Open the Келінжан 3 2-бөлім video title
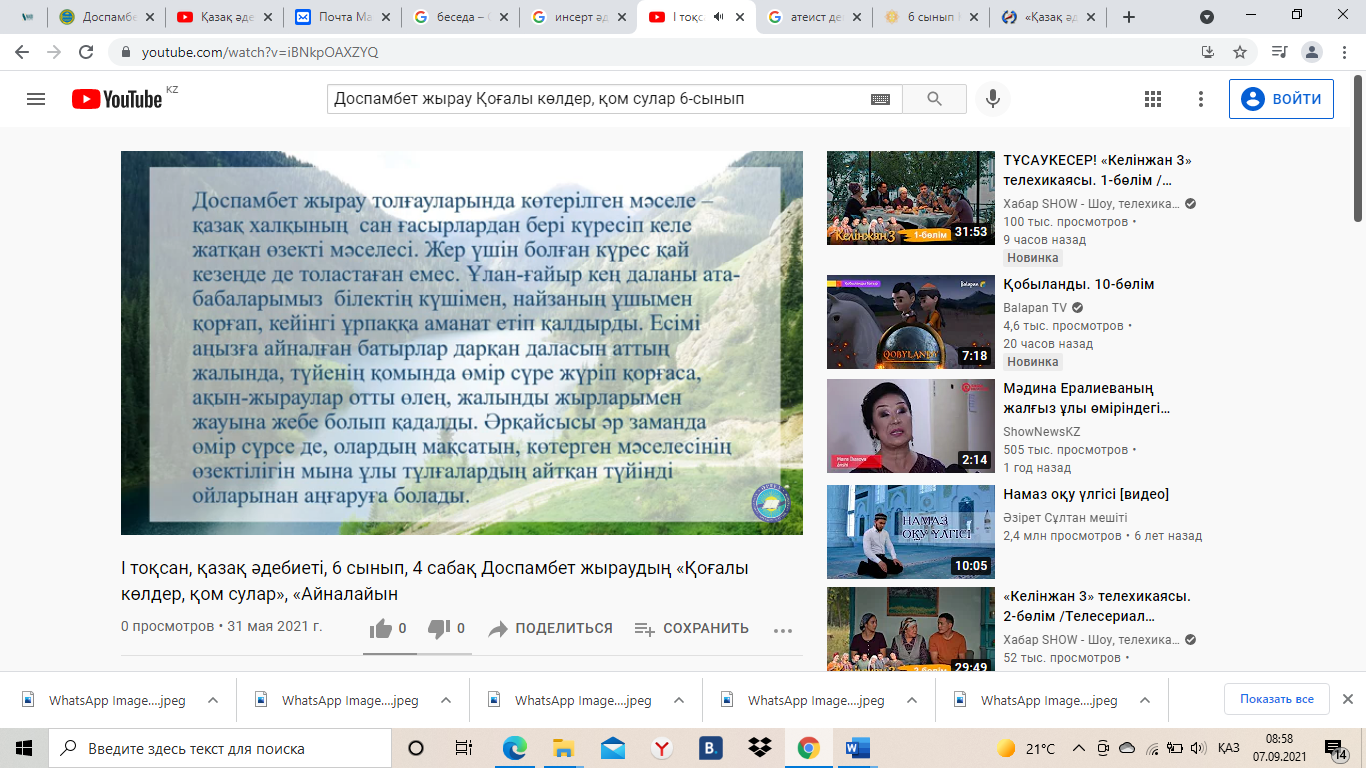Screen dimensions: 1366x768 [1097, 606]
